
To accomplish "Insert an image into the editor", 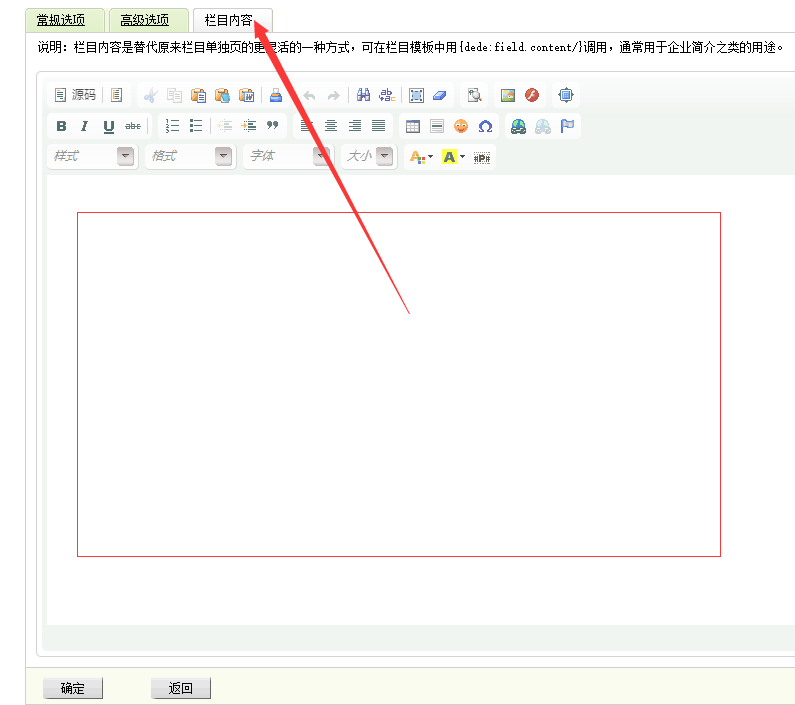I will [x=508, y=96].
